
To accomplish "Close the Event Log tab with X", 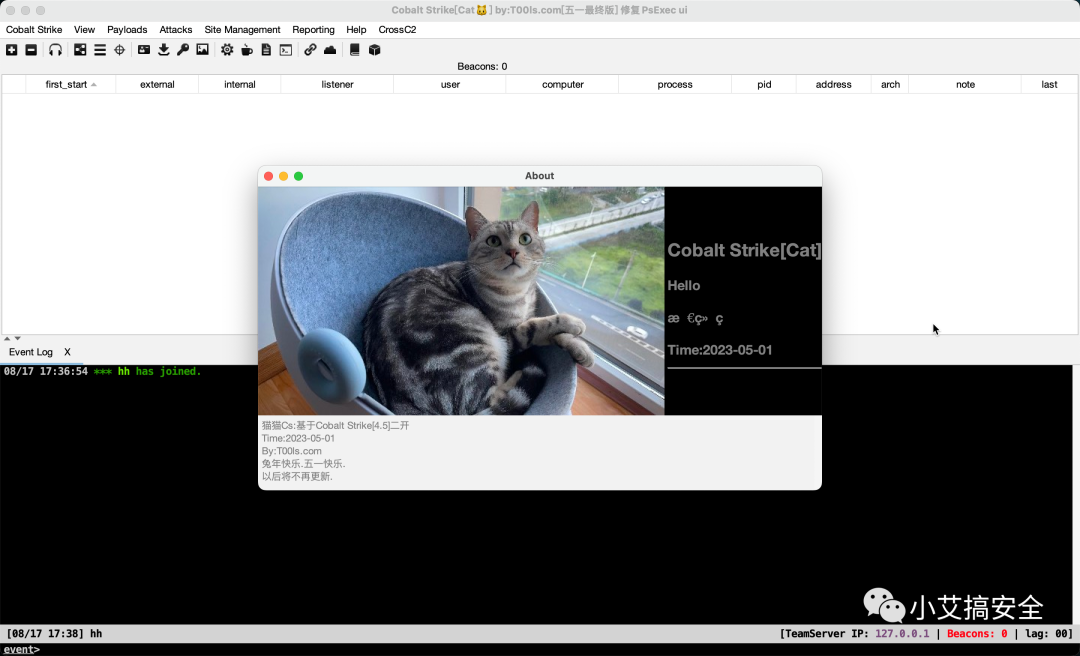I will coord(68,351).
